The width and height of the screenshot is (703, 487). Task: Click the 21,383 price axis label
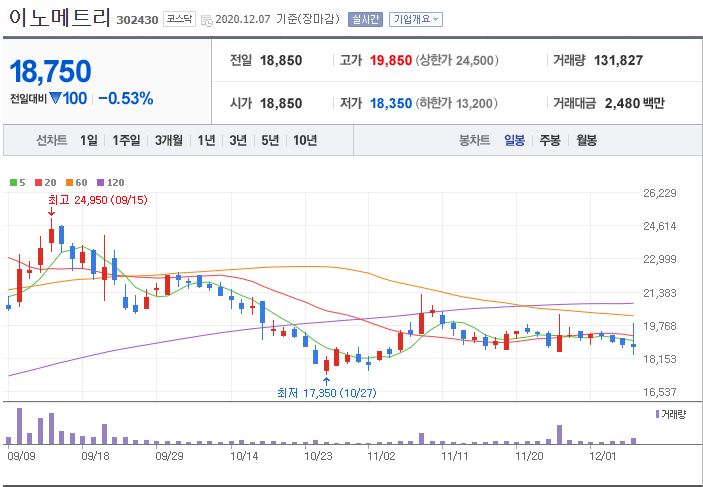[660, 293]
